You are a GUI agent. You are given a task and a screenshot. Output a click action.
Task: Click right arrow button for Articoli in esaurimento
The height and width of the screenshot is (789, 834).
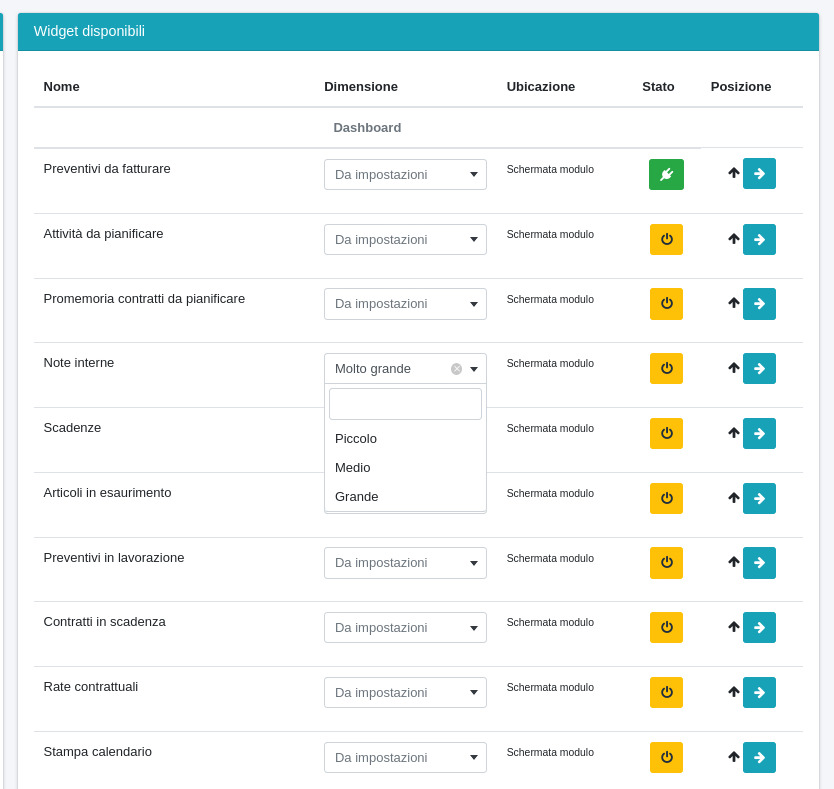click(x=759, y=498)
